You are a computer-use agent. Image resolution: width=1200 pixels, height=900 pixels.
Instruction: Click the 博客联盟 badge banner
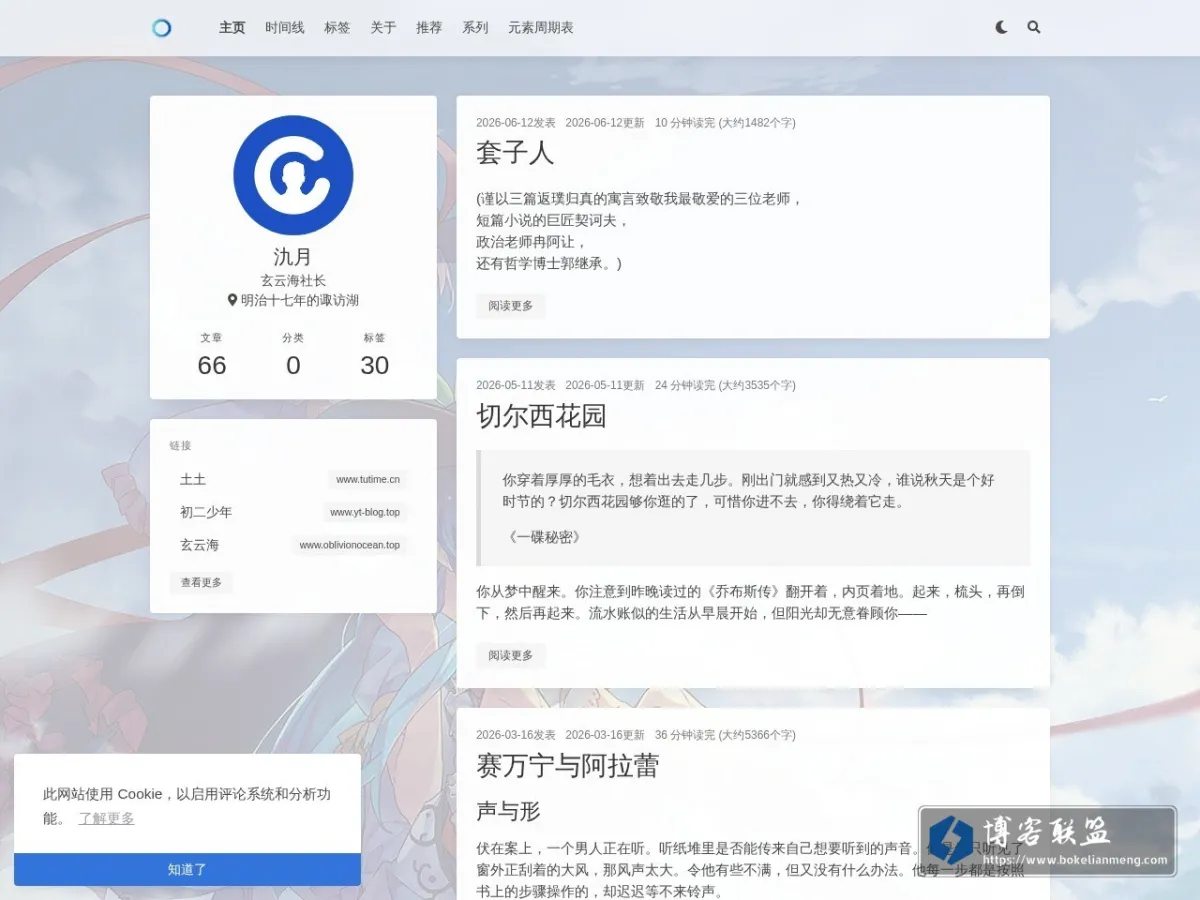(1047, 841)
